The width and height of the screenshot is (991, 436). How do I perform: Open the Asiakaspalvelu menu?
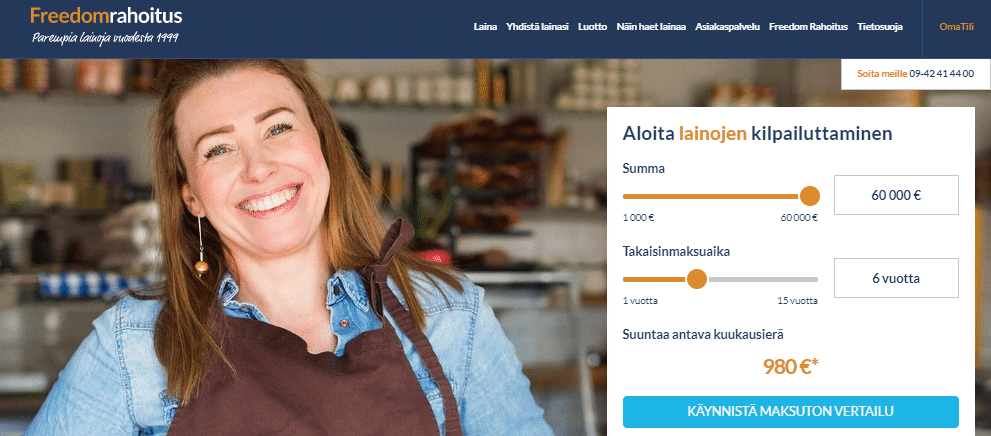727,27
